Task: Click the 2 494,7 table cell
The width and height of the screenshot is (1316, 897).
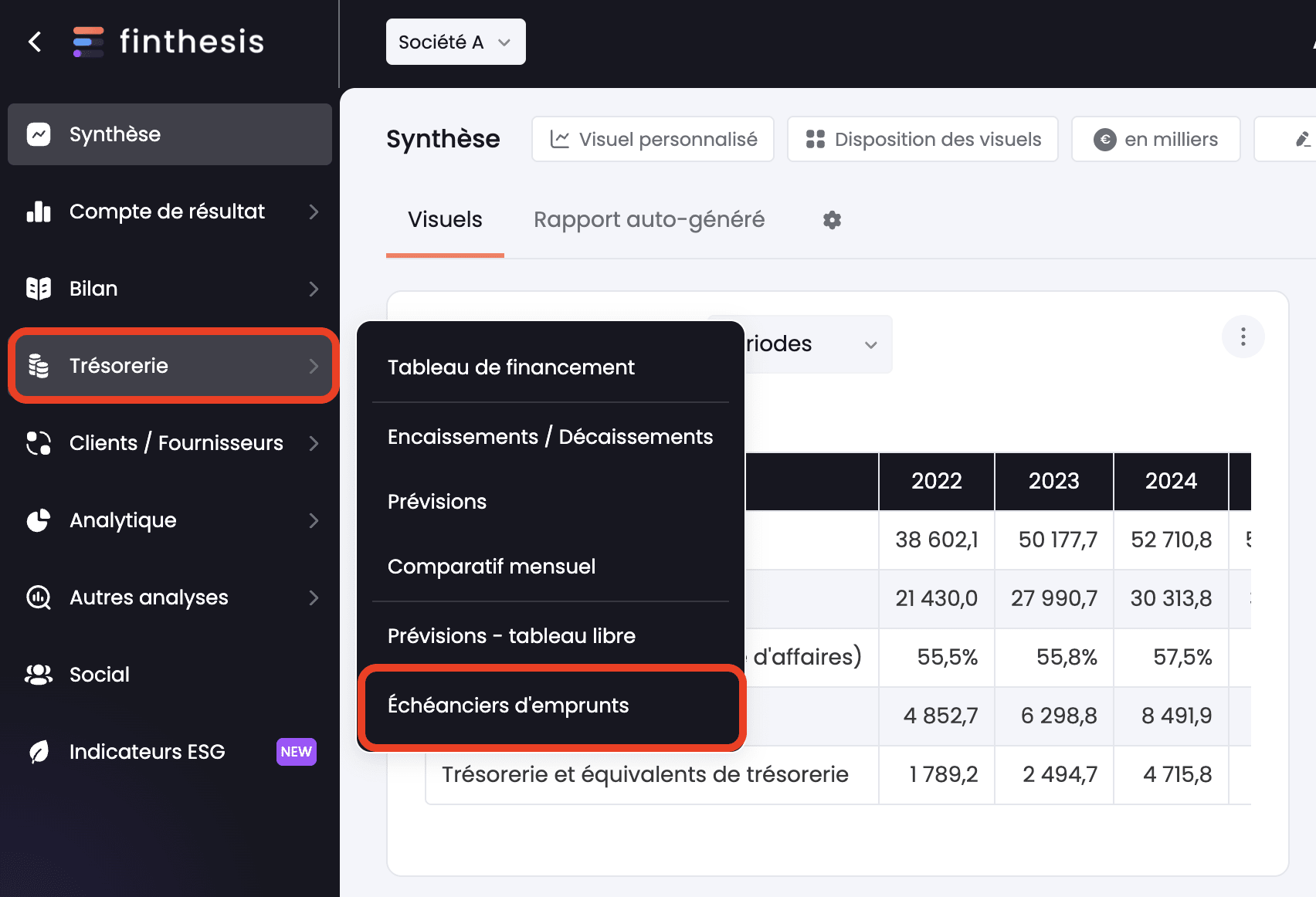Action: 1054,774
